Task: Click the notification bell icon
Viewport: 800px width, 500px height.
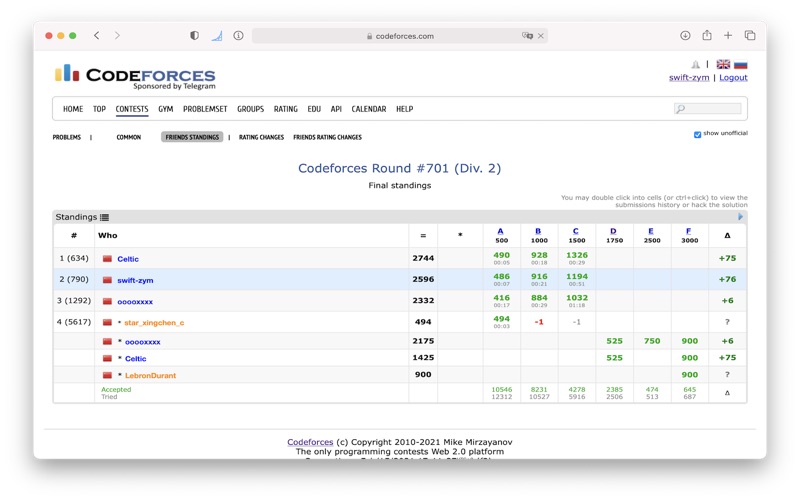Action: (695, 64)
